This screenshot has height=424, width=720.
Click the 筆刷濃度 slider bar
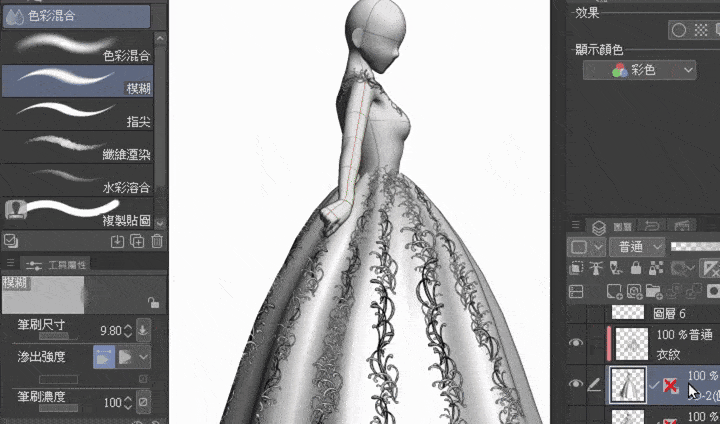pyautogui.click(x=58, y=408)
